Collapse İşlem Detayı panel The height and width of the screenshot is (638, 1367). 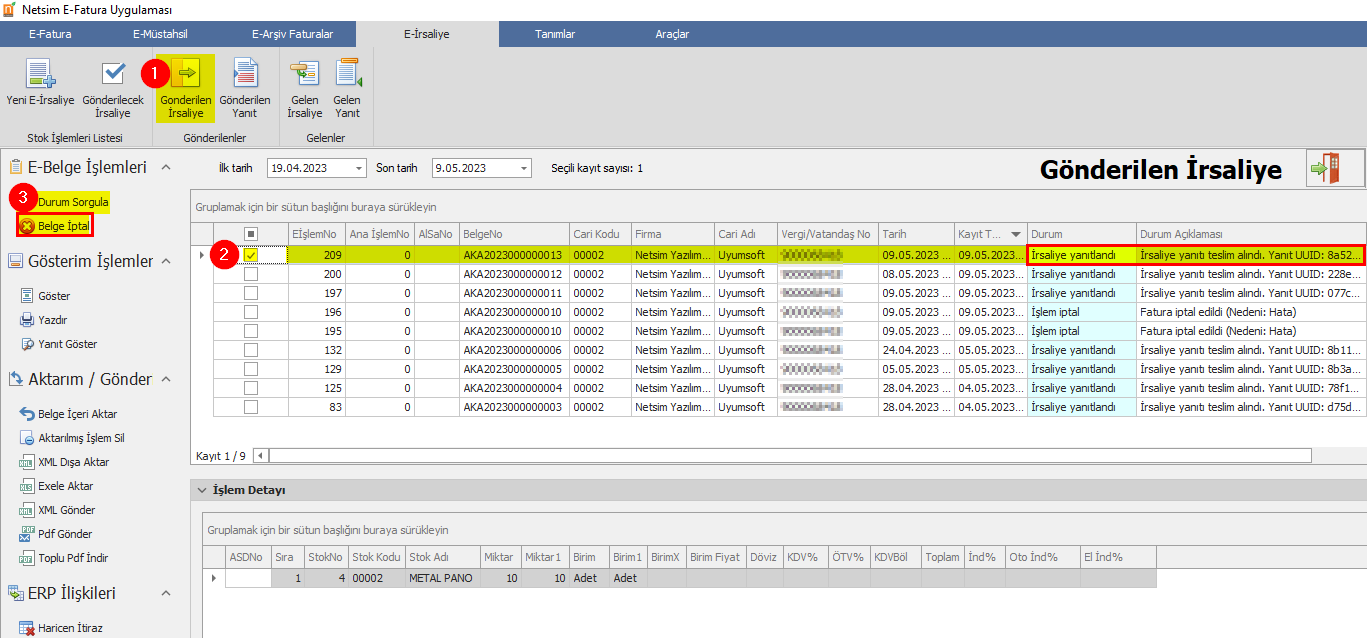tap(202, 491)
